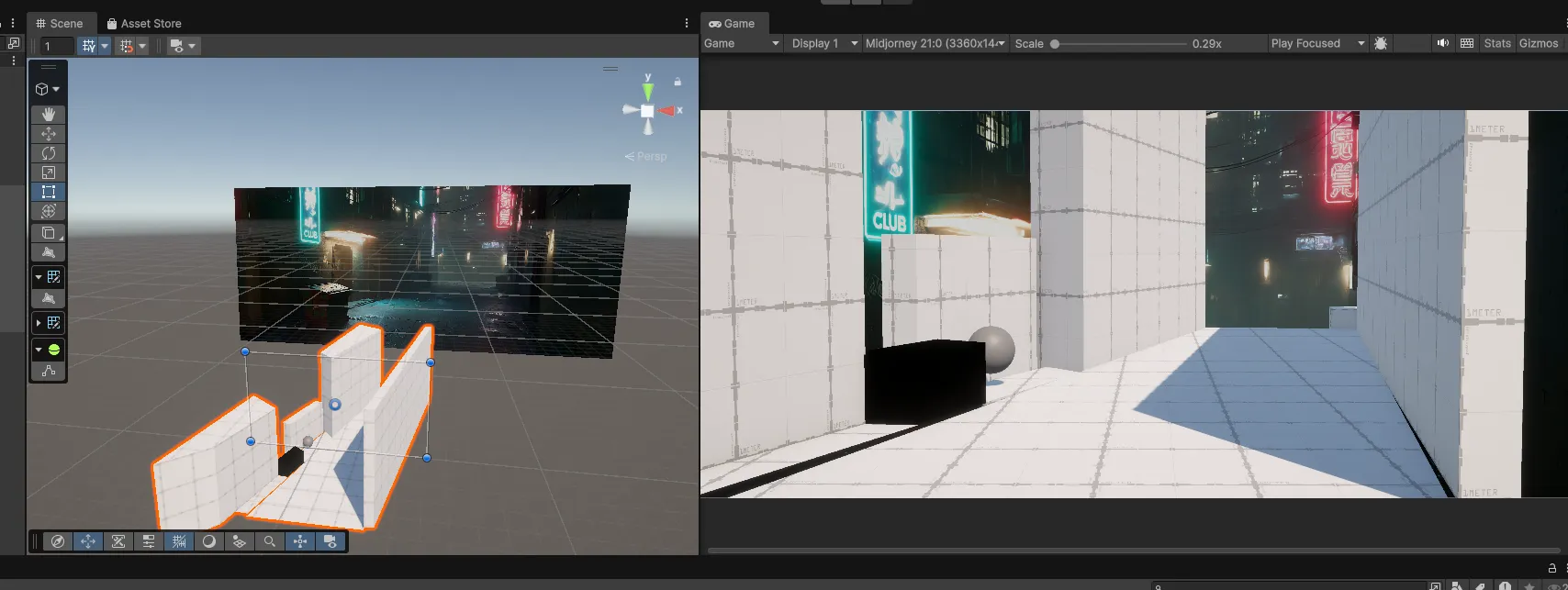The image size is (1568, 590).
Task: Click the 0.29x scale value in the Game toolbar
Action: click(1207, 43)
